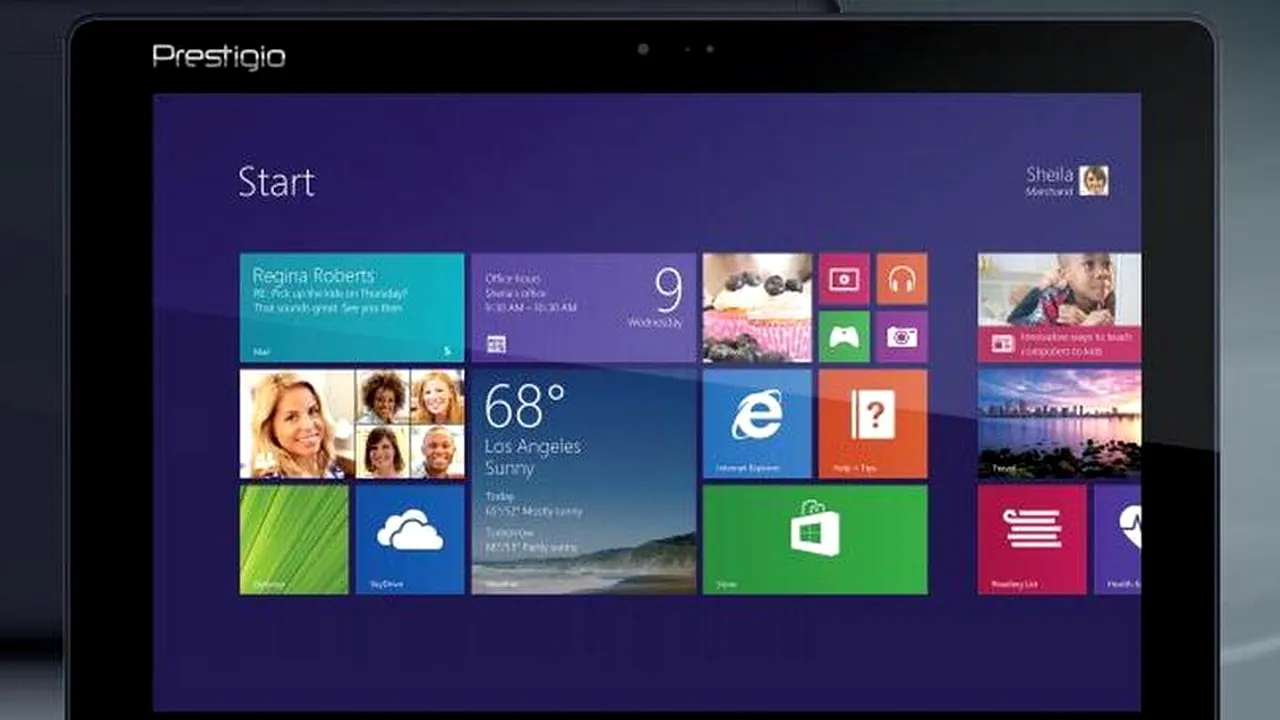Open the Calendar tile showing 9 Wednesday
The height and width of the screenshot is (720, 1280).
click(584, 308)
